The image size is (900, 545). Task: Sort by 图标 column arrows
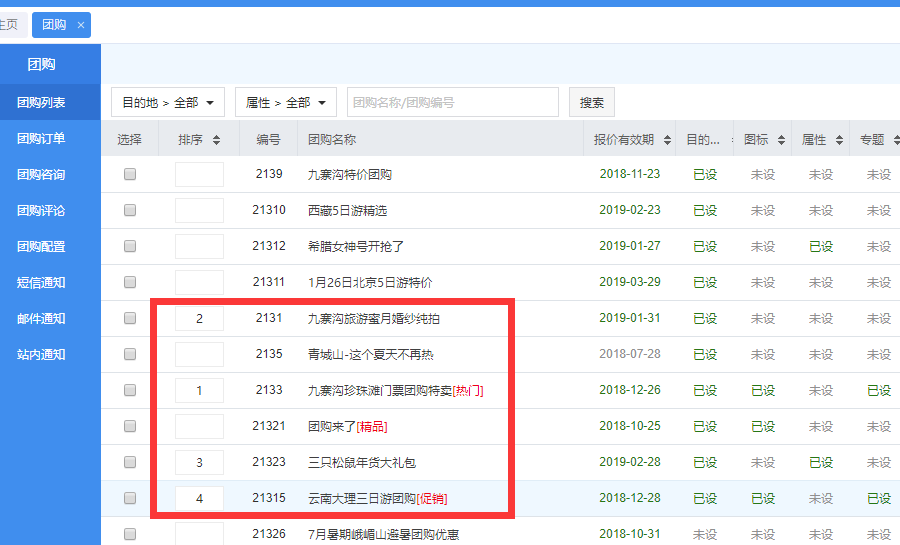click(x=781, y=141)
